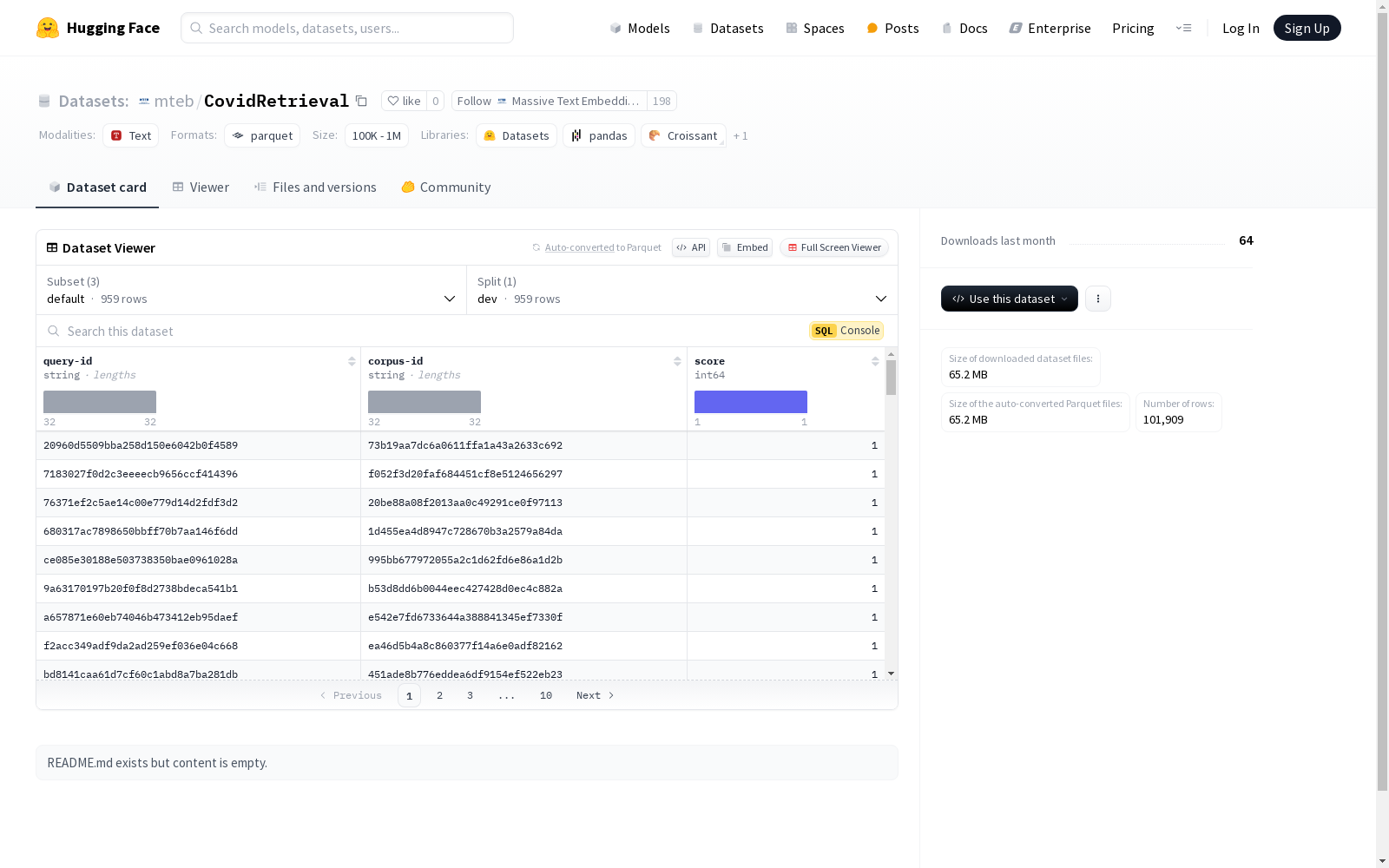The height and width of the screenshot is (868, 1389).
Task: Select page 1 in pagination
Action: click(x=409, y=695)
